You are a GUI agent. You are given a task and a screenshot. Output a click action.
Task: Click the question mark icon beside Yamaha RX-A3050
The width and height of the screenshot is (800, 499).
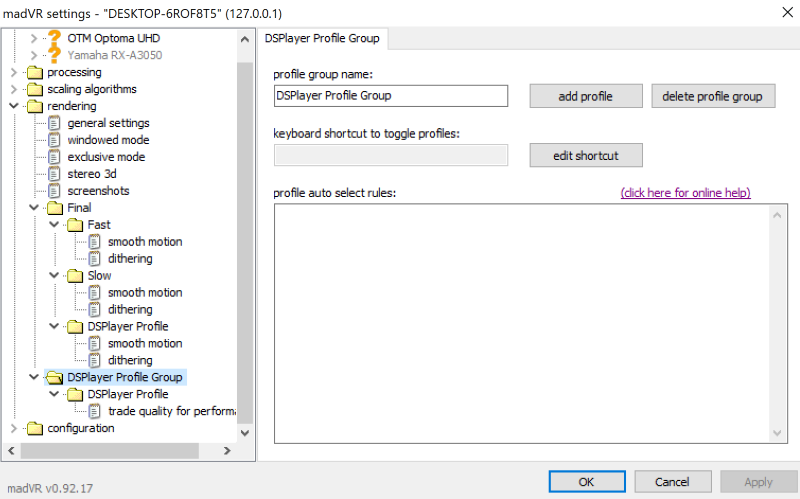(x=54, y=55)
